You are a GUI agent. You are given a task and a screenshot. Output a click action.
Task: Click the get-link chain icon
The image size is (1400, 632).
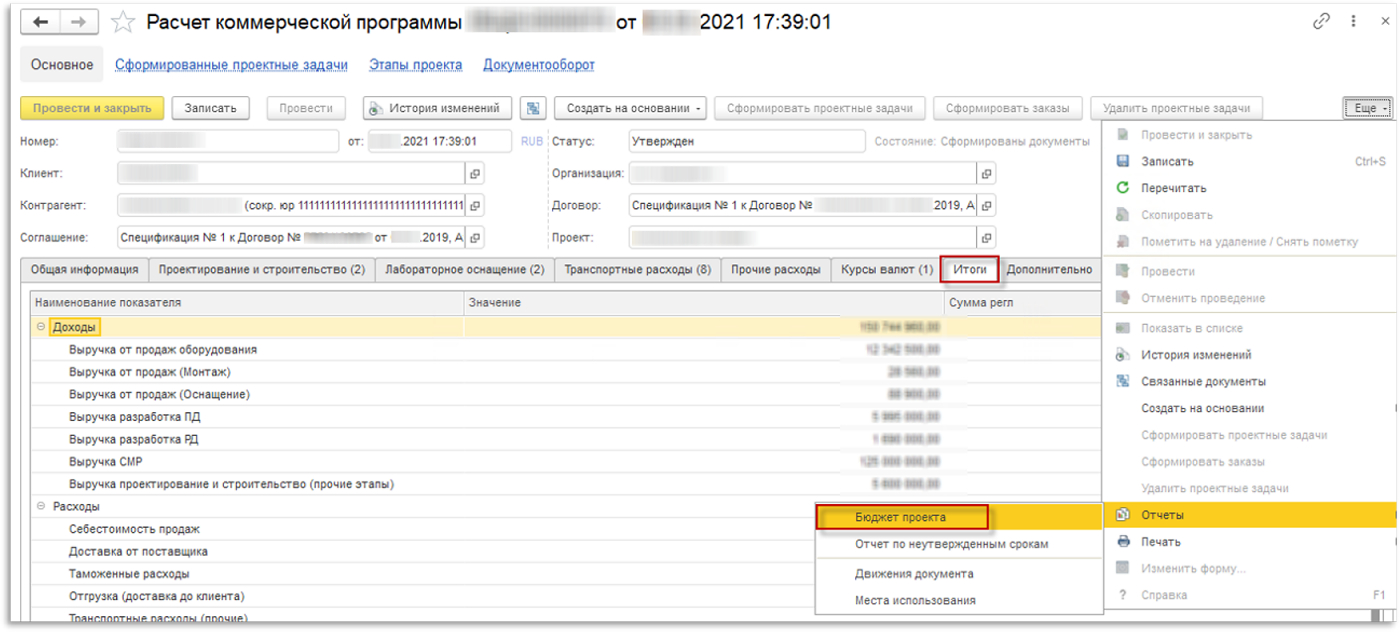click(1322, 22)
